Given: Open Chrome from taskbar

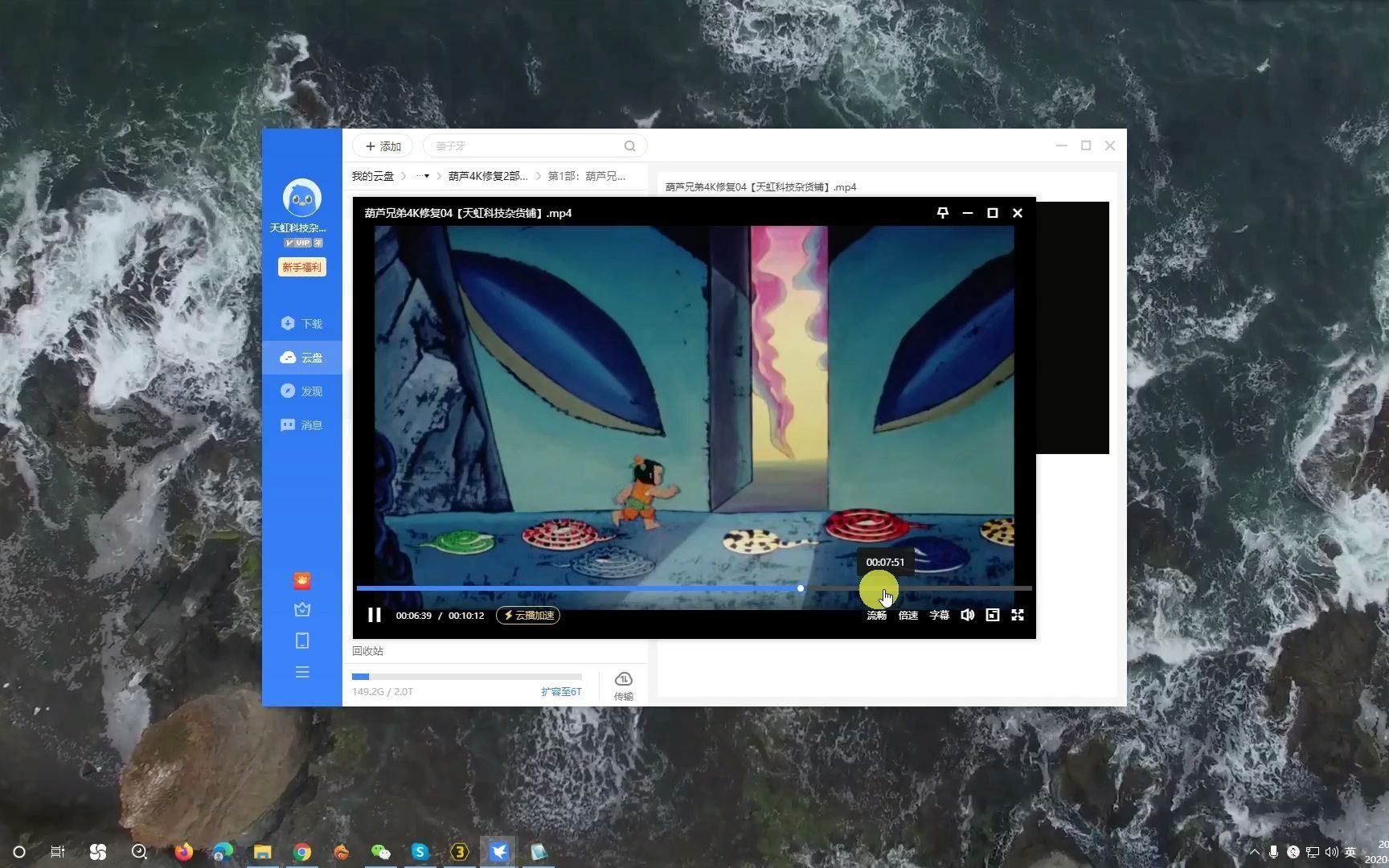Looking at the screenshot, I should (302, 852).
